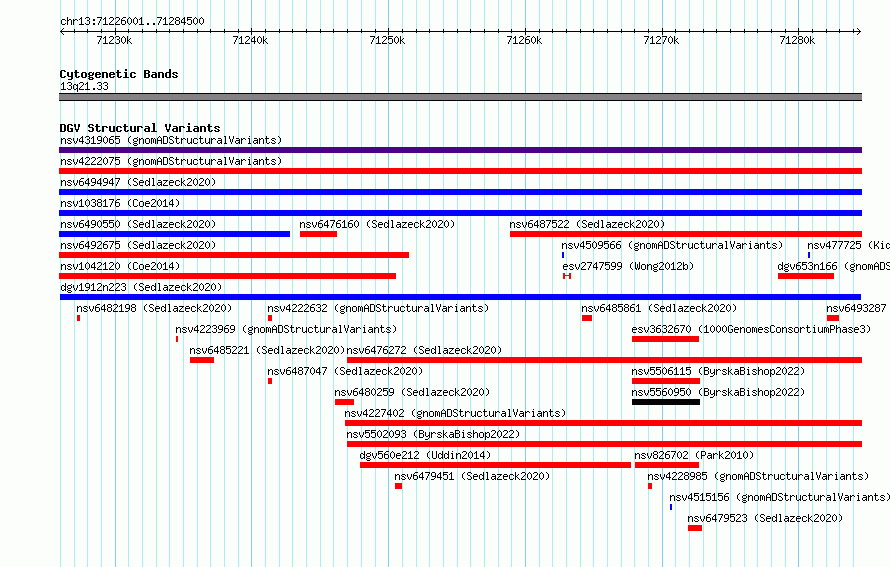Click the nsv6476272 (Sedlazeck2020) label
Screen dimensions: 890x567
tap(425, 350)
